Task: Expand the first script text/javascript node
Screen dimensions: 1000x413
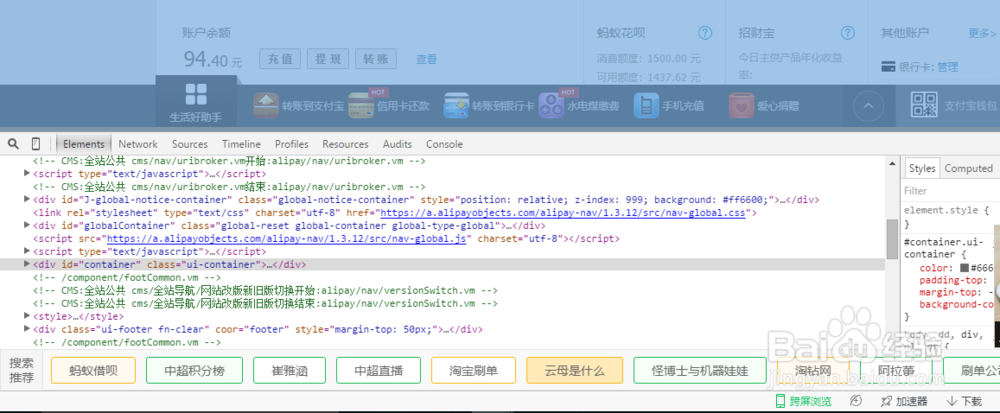Action: point(27,173)
